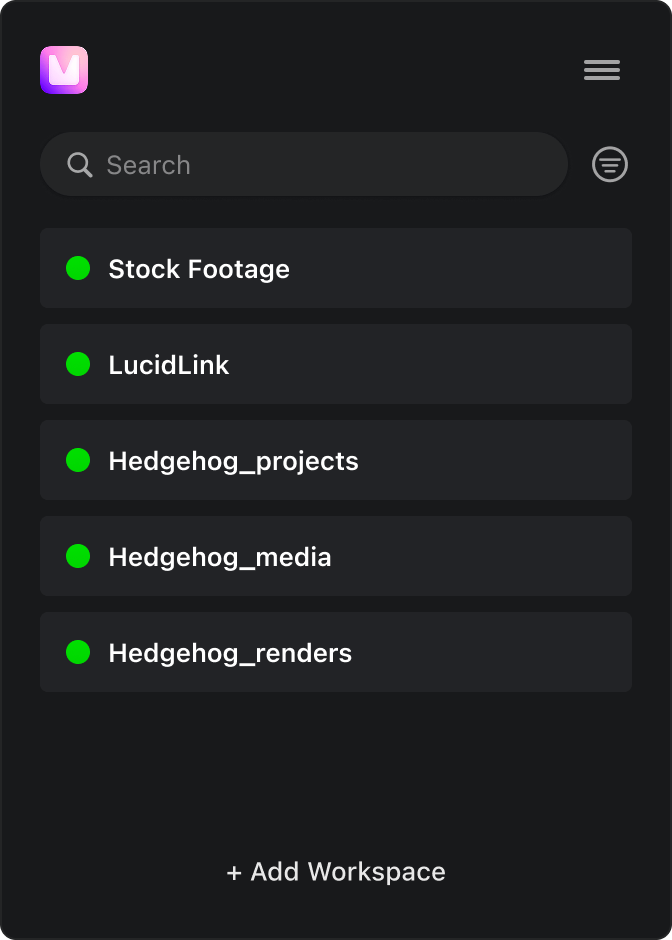Click the magnifier icon in search bar

(x=80, y=165)
